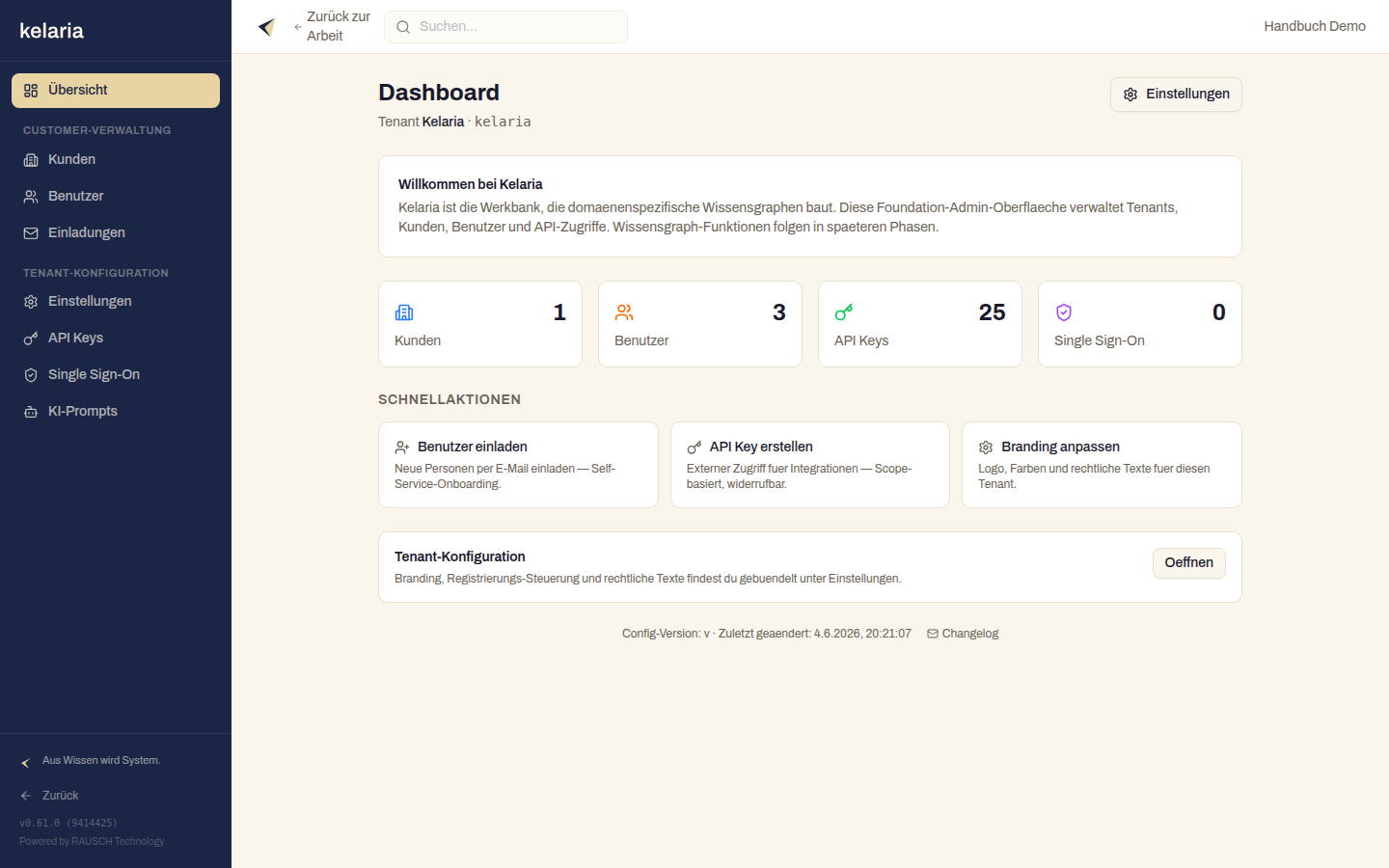Click the kelaria logo text in sidebar
1389x868 pixels.
51,31
